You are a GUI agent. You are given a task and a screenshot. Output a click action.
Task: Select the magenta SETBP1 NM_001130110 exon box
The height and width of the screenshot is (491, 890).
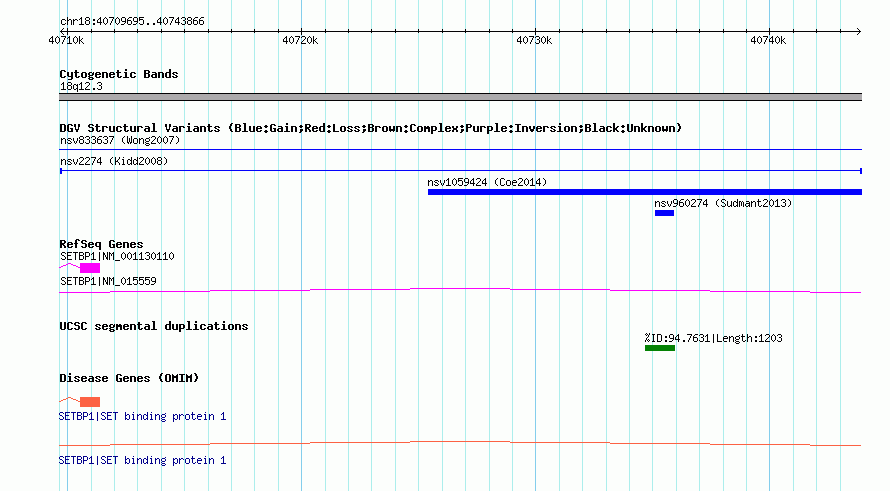click(90, 268)
